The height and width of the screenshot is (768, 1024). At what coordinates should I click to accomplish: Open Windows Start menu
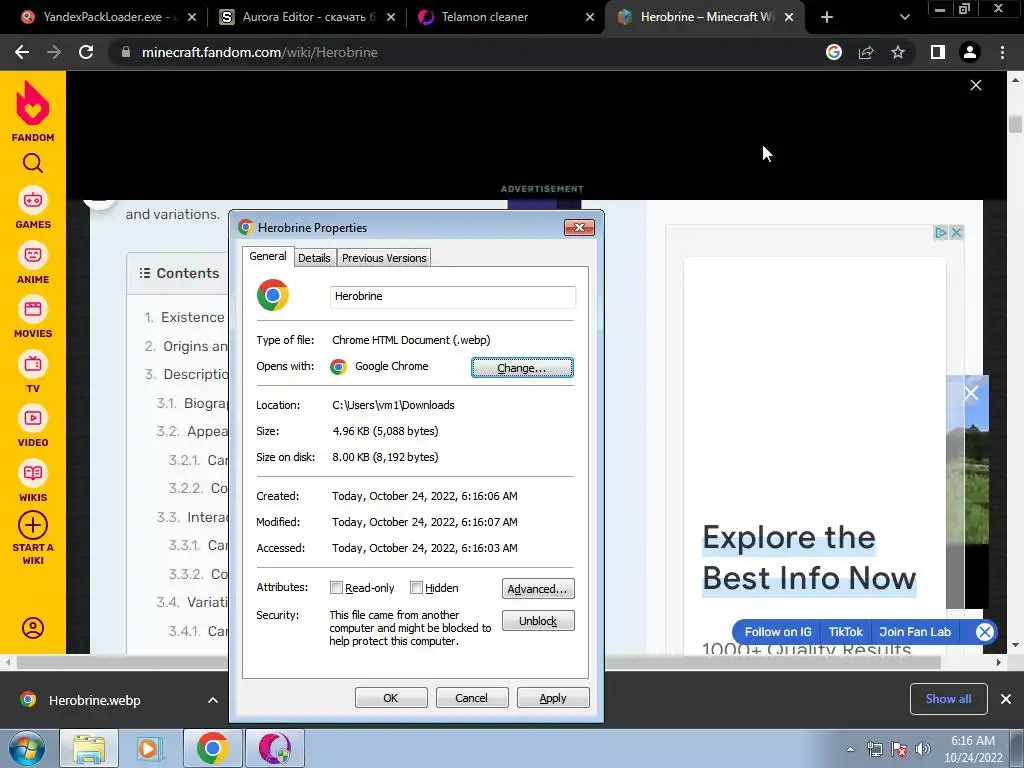(x=26, y=748)
